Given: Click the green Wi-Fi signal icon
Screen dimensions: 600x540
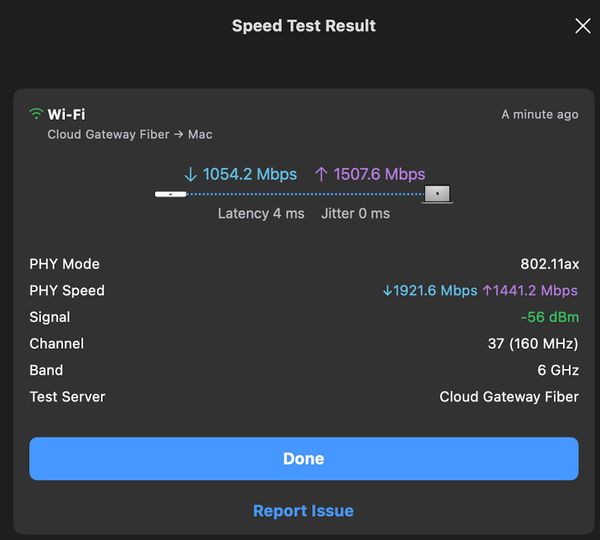Looking at the screenshot, I should (x=36, y=114).
